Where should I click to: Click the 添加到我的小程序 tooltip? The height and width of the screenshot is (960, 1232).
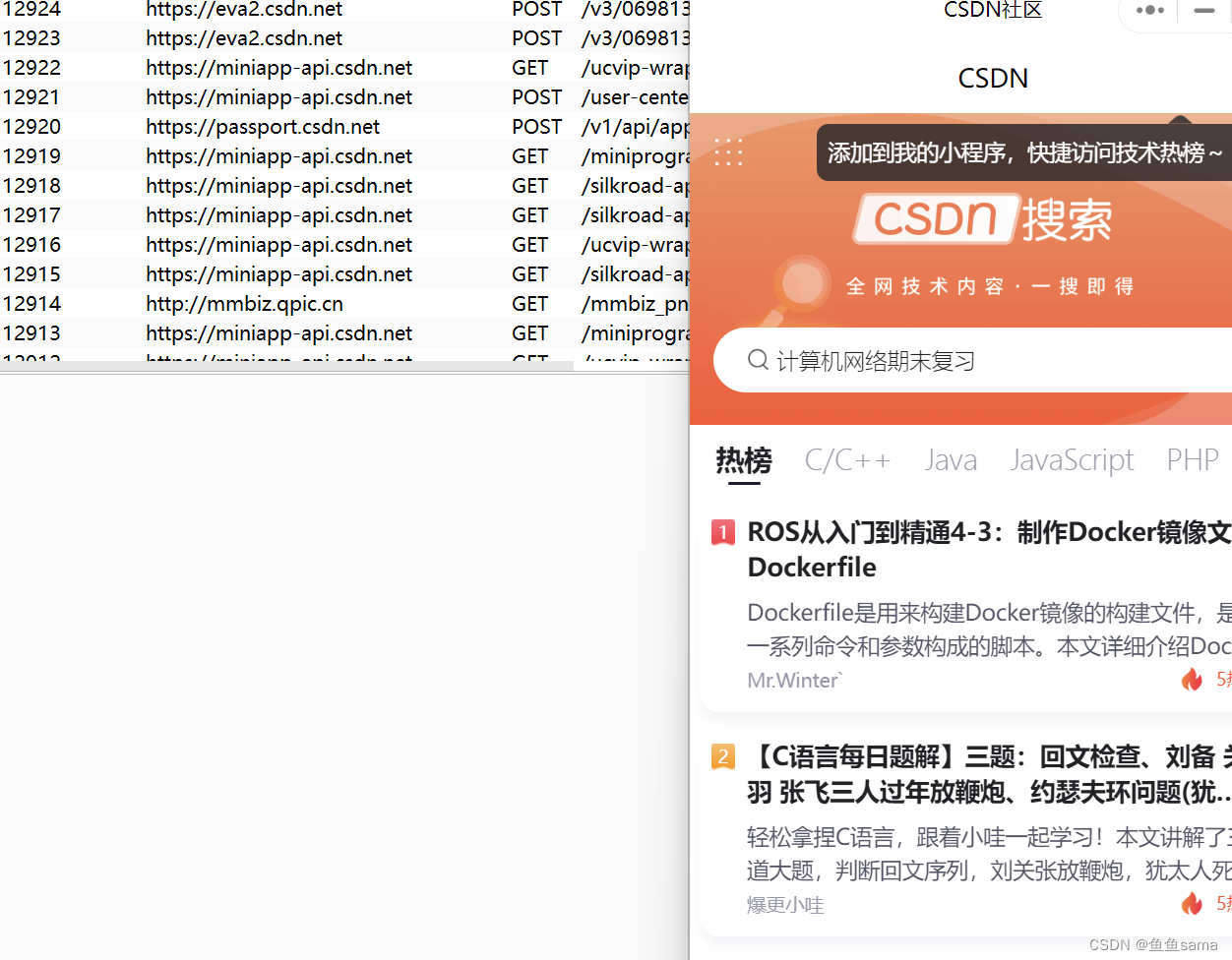pyautogui.click(x=1023, y=152)
